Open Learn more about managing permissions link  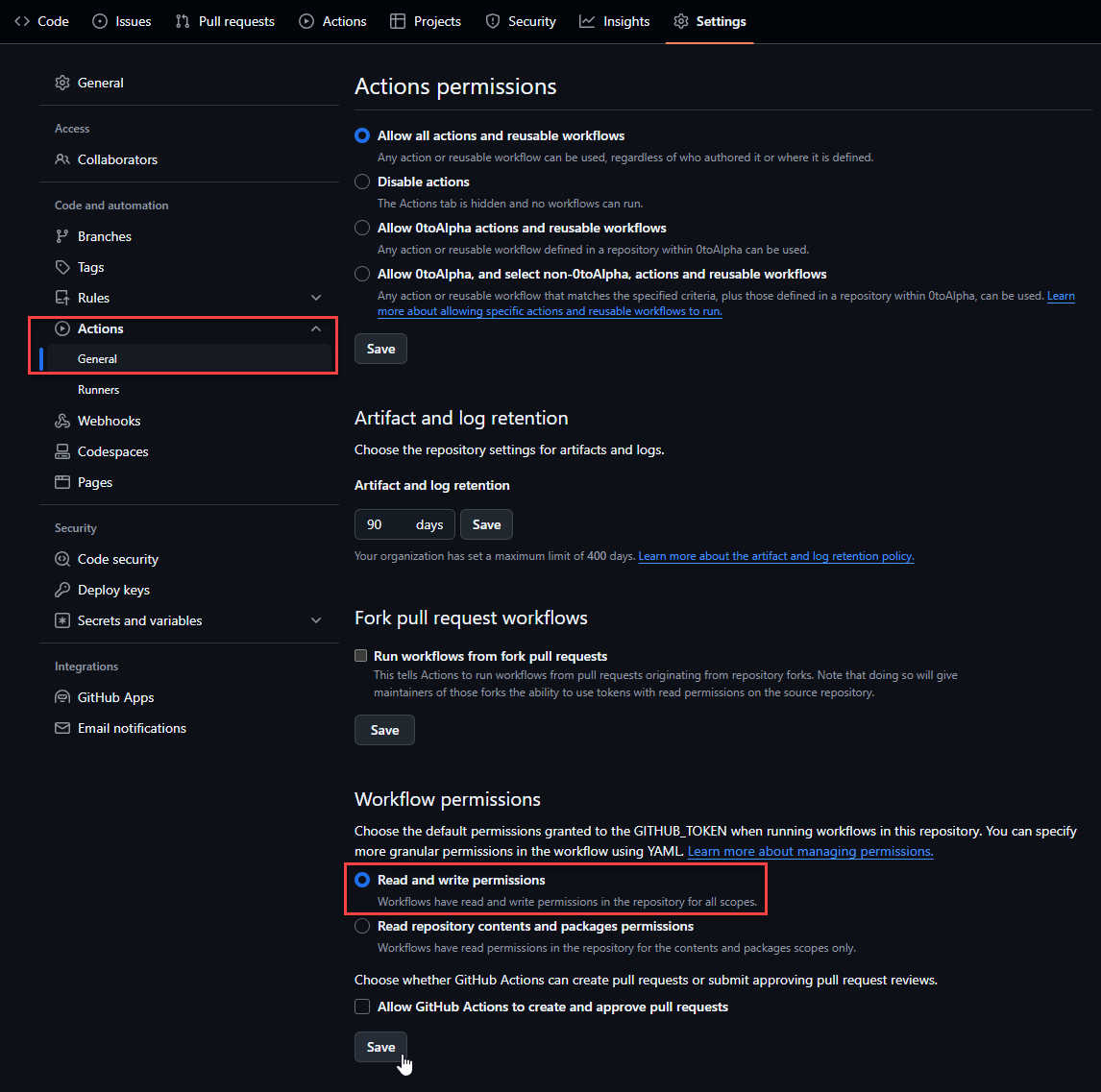tap(809, 851)
